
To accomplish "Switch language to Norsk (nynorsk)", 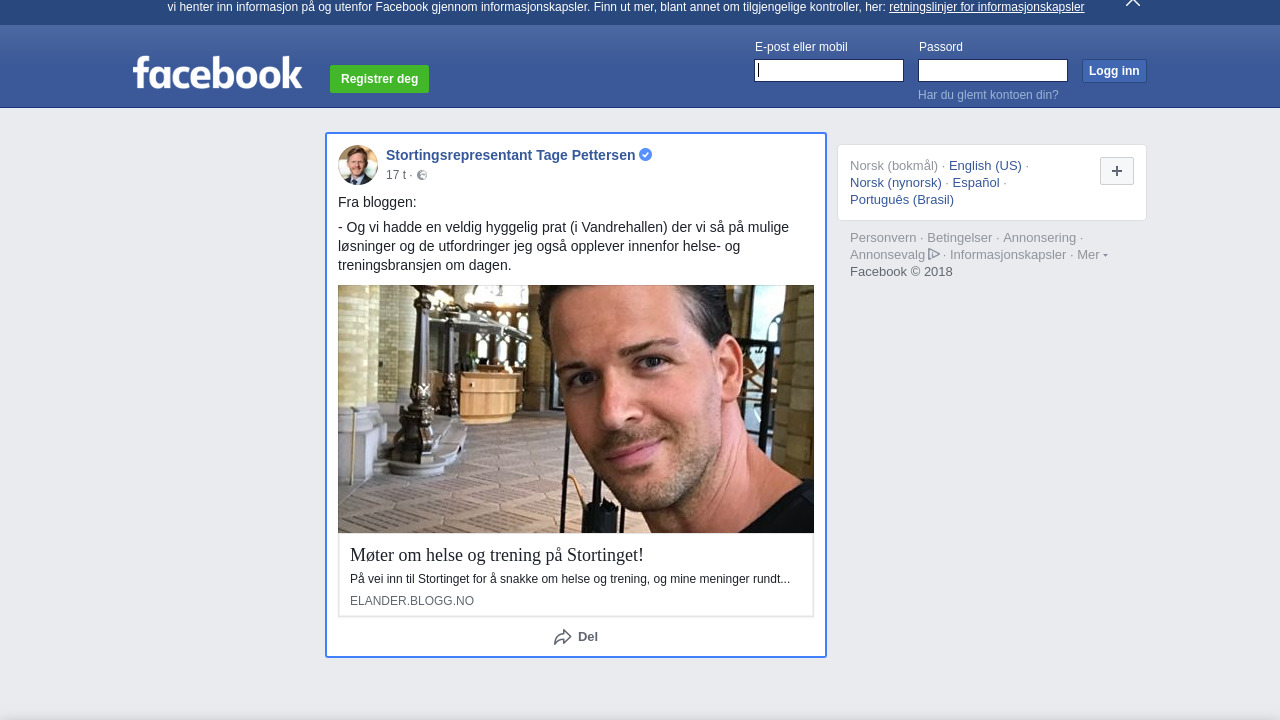I will click(x=896, y=183).
